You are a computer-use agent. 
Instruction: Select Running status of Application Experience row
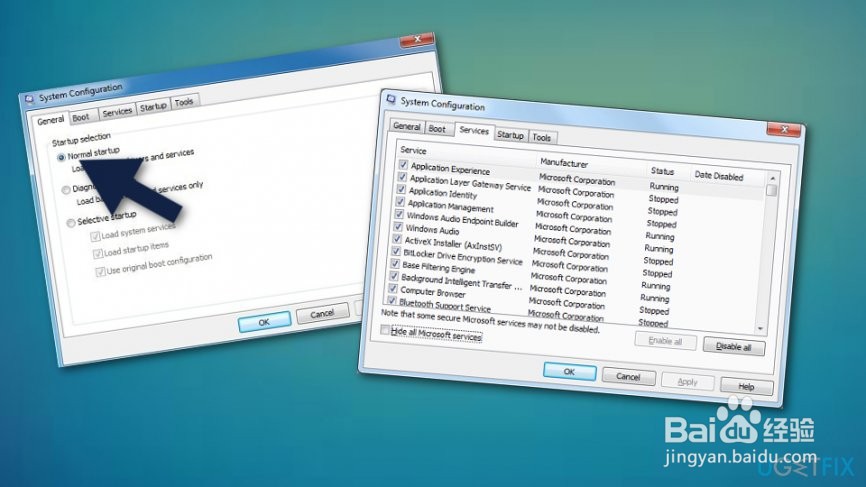pyautogui.click(x=664, y=187)
